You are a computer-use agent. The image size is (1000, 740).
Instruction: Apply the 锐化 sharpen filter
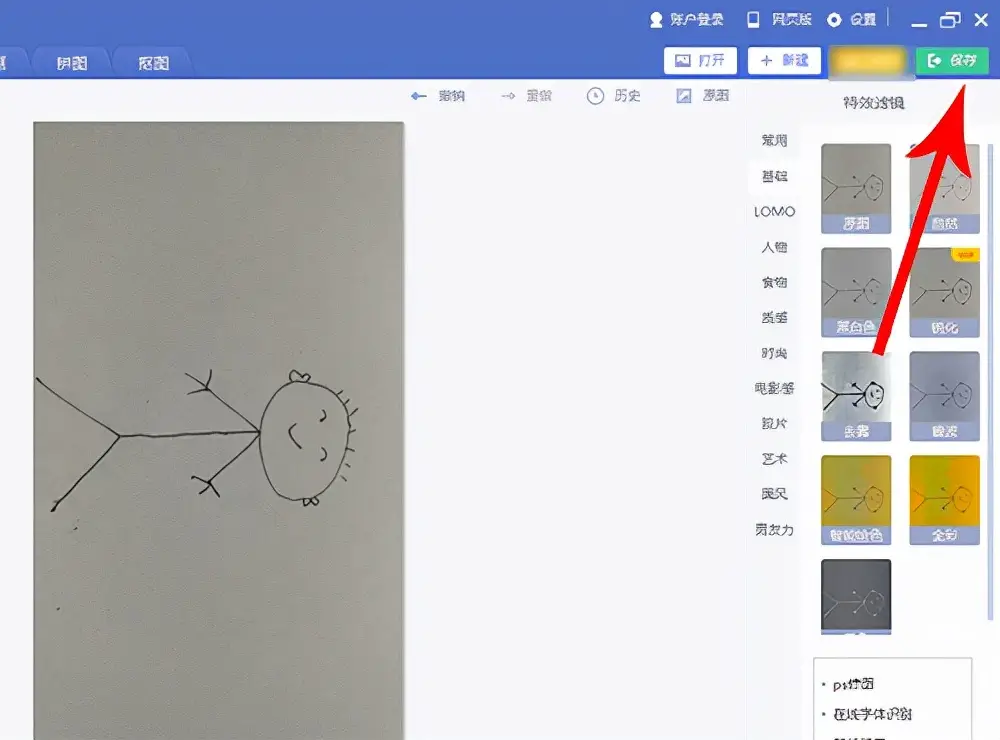click(x=944, y=290)
